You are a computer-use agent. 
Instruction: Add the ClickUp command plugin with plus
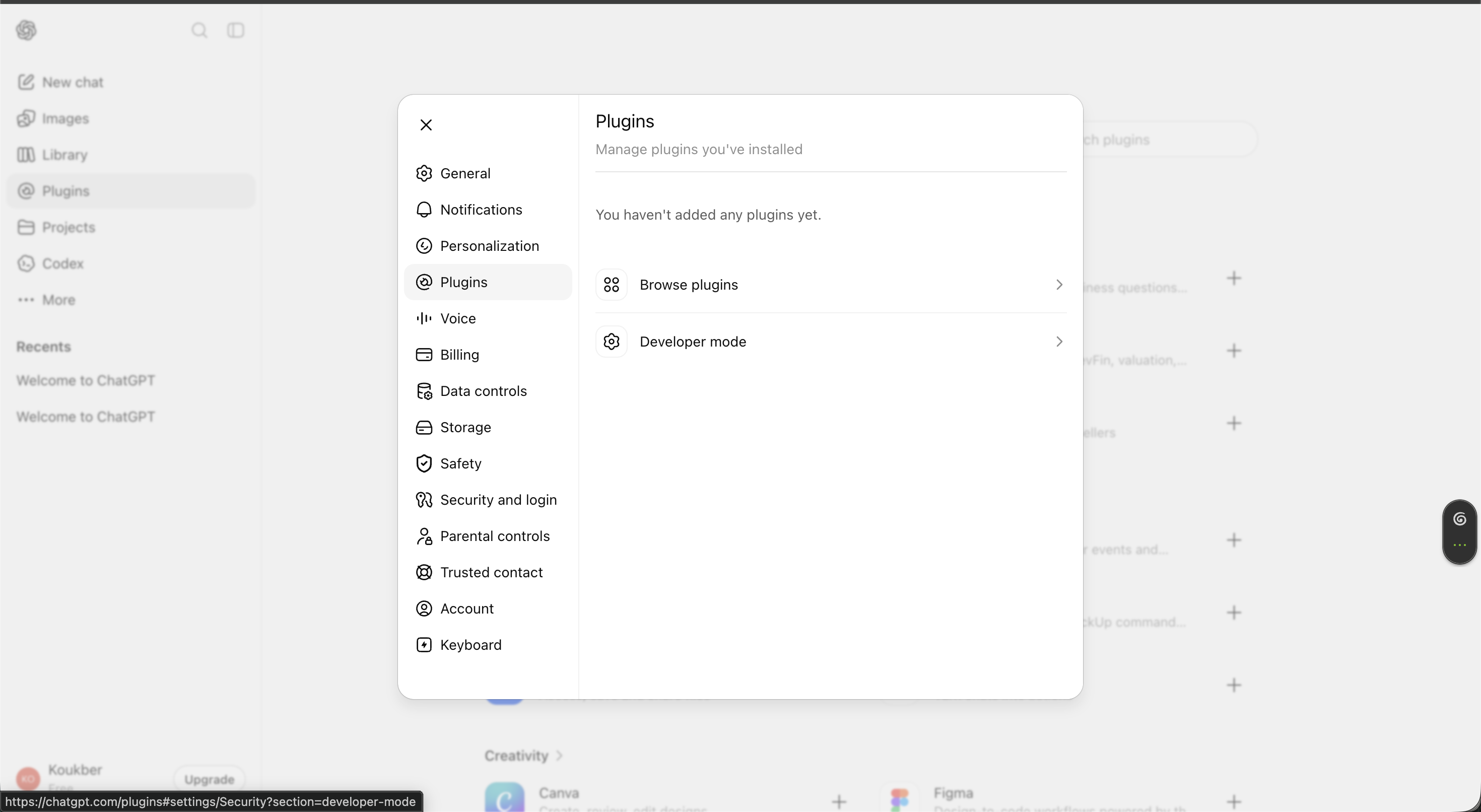(x=1234, y=613)
